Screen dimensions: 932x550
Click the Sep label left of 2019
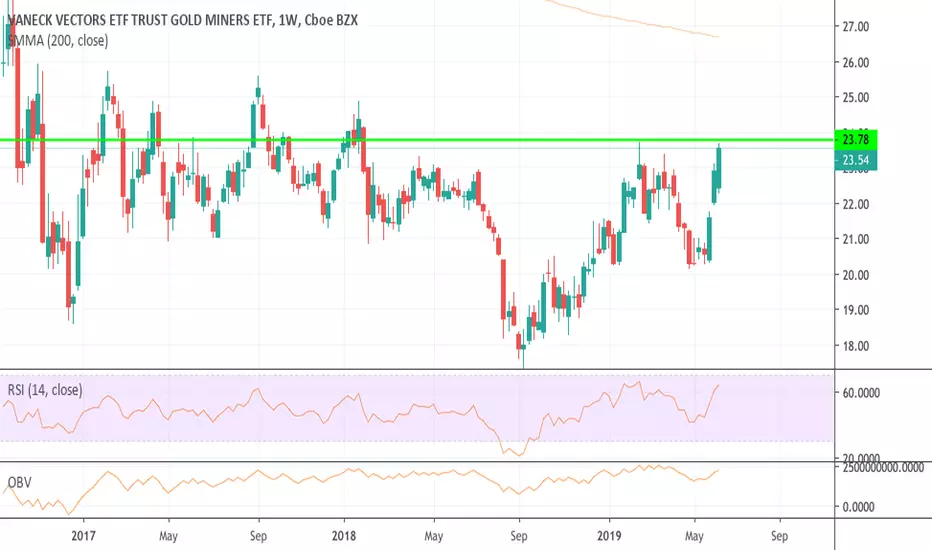pos(519,536)
